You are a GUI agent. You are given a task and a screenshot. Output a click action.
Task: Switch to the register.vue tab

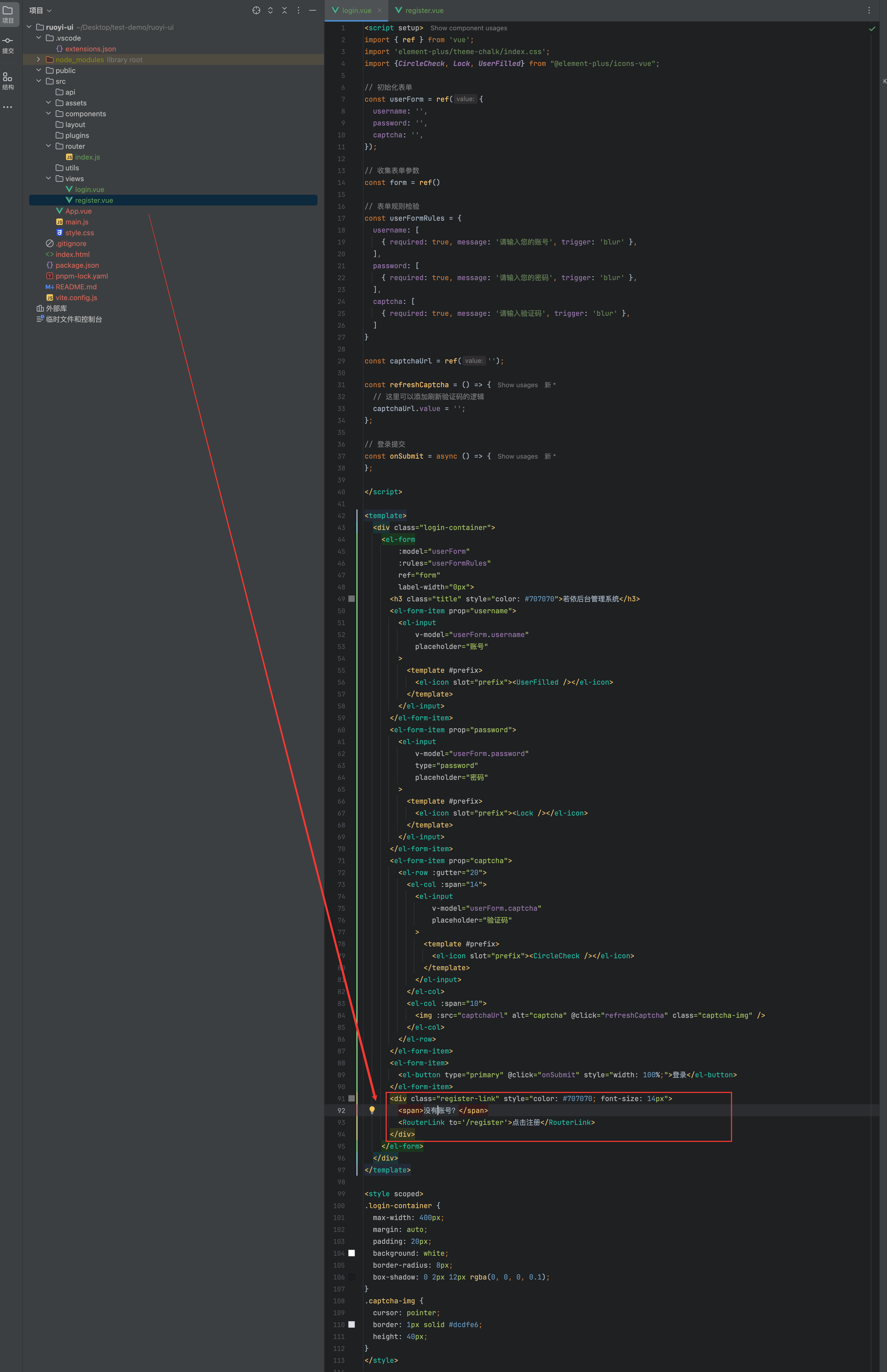point(419,10)
